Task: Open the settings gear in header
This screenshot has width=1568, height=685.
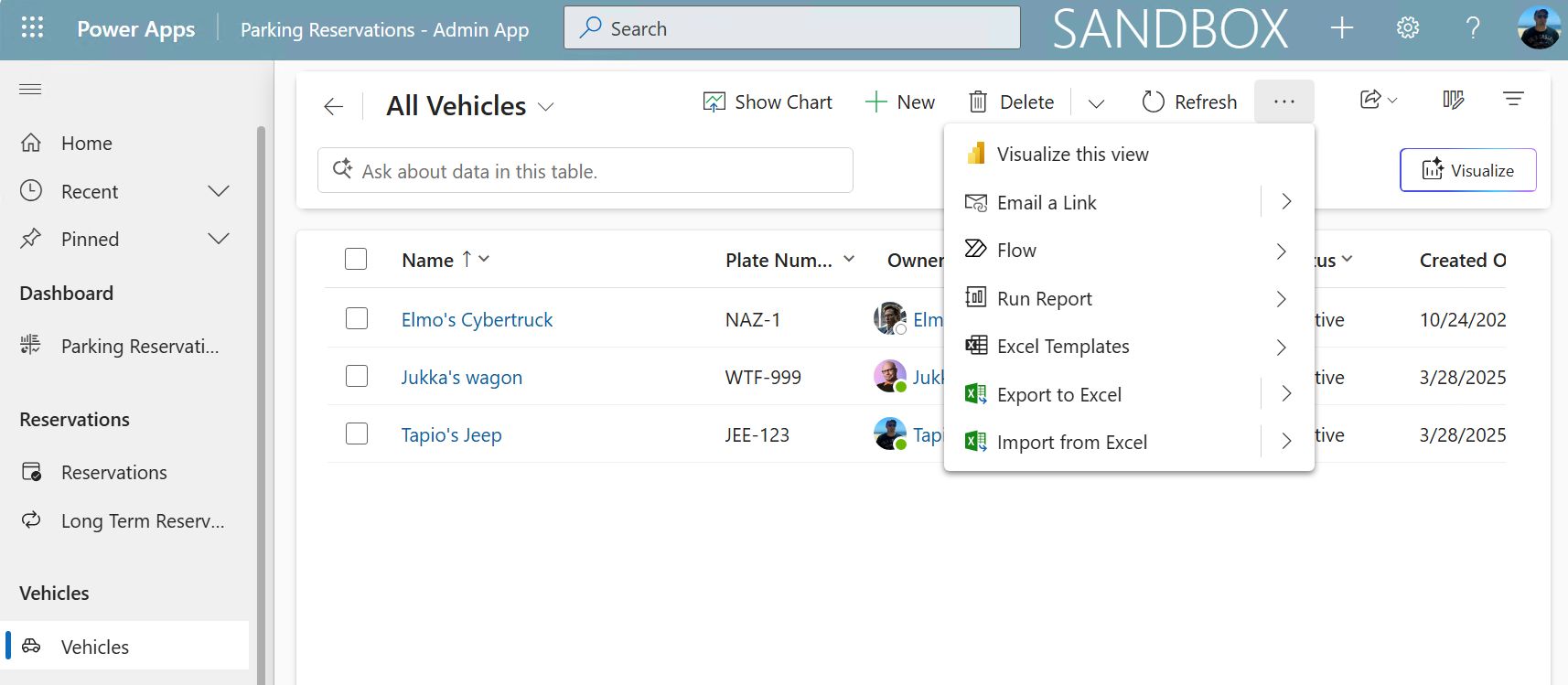Action: 1408,28
